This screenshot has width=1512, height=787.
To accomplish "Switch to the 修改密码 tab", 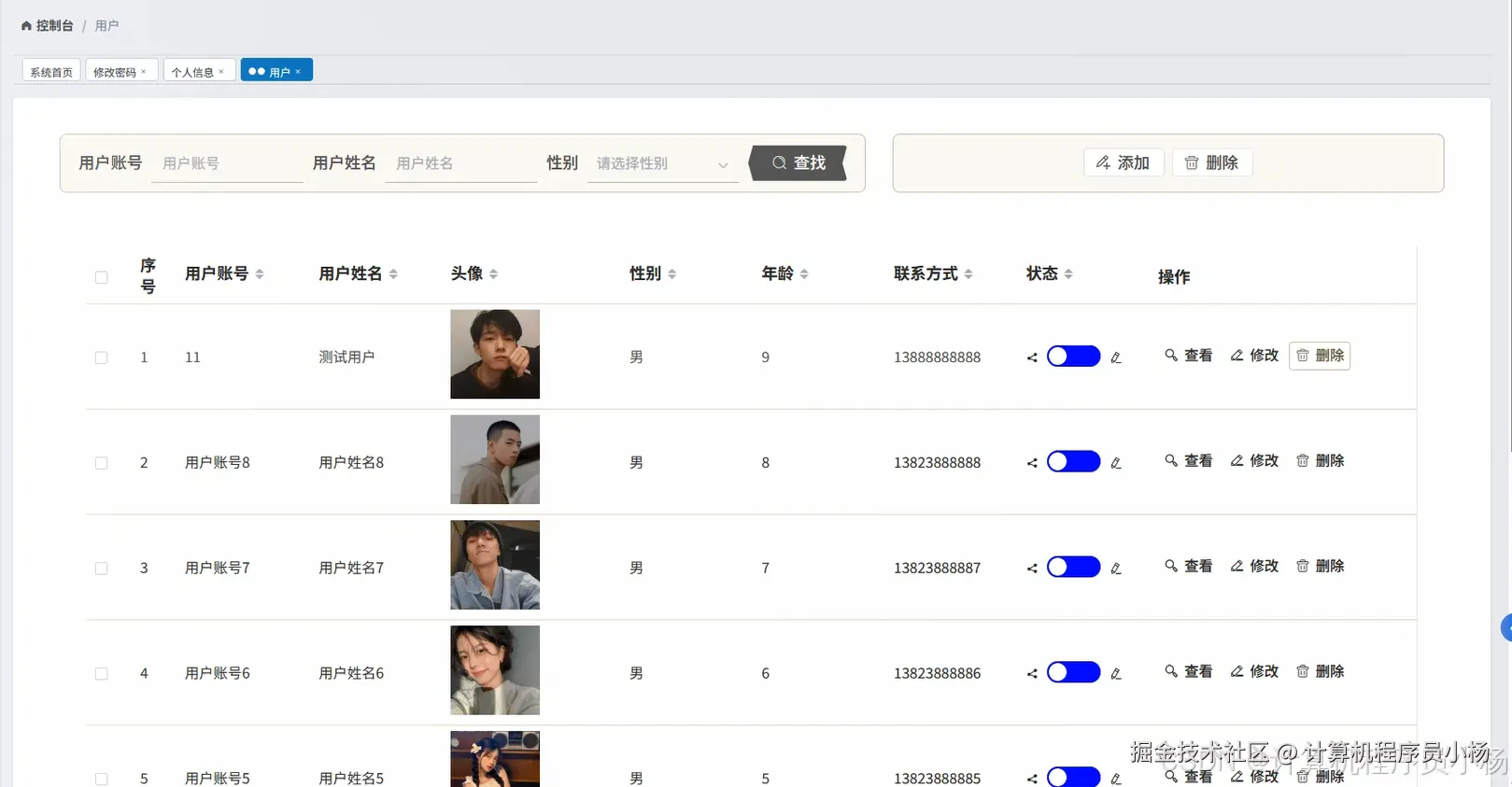I will click(115, 72).
